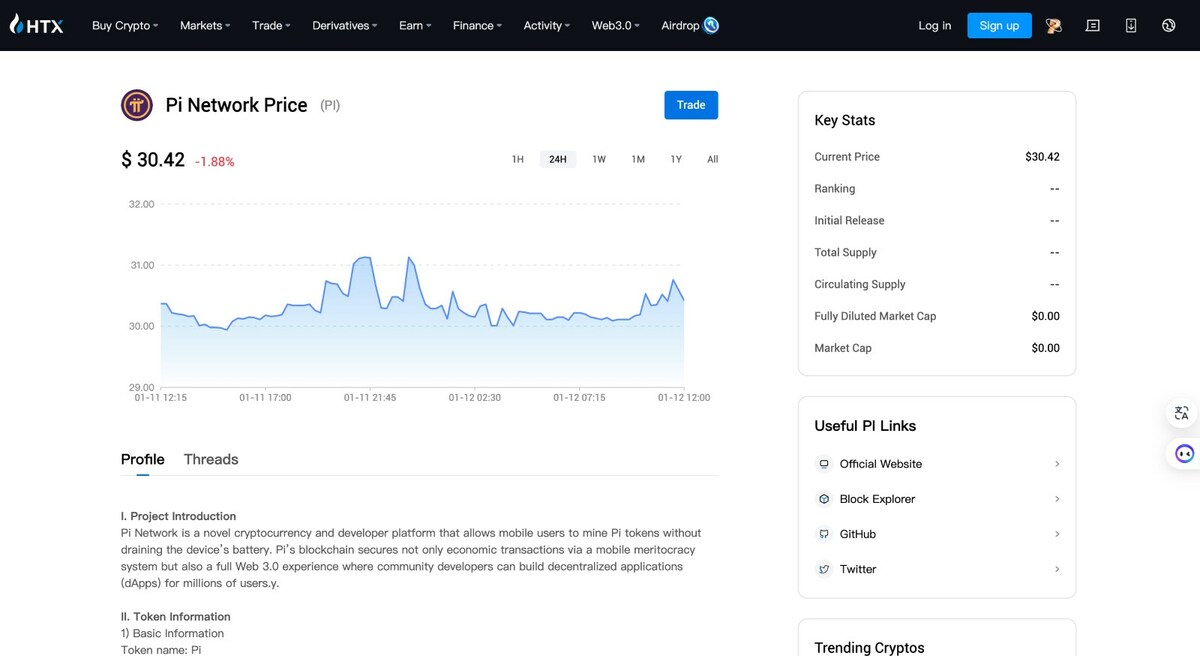Select the 1Y chart range
The image size is (1200, 656).
[676, 159]
